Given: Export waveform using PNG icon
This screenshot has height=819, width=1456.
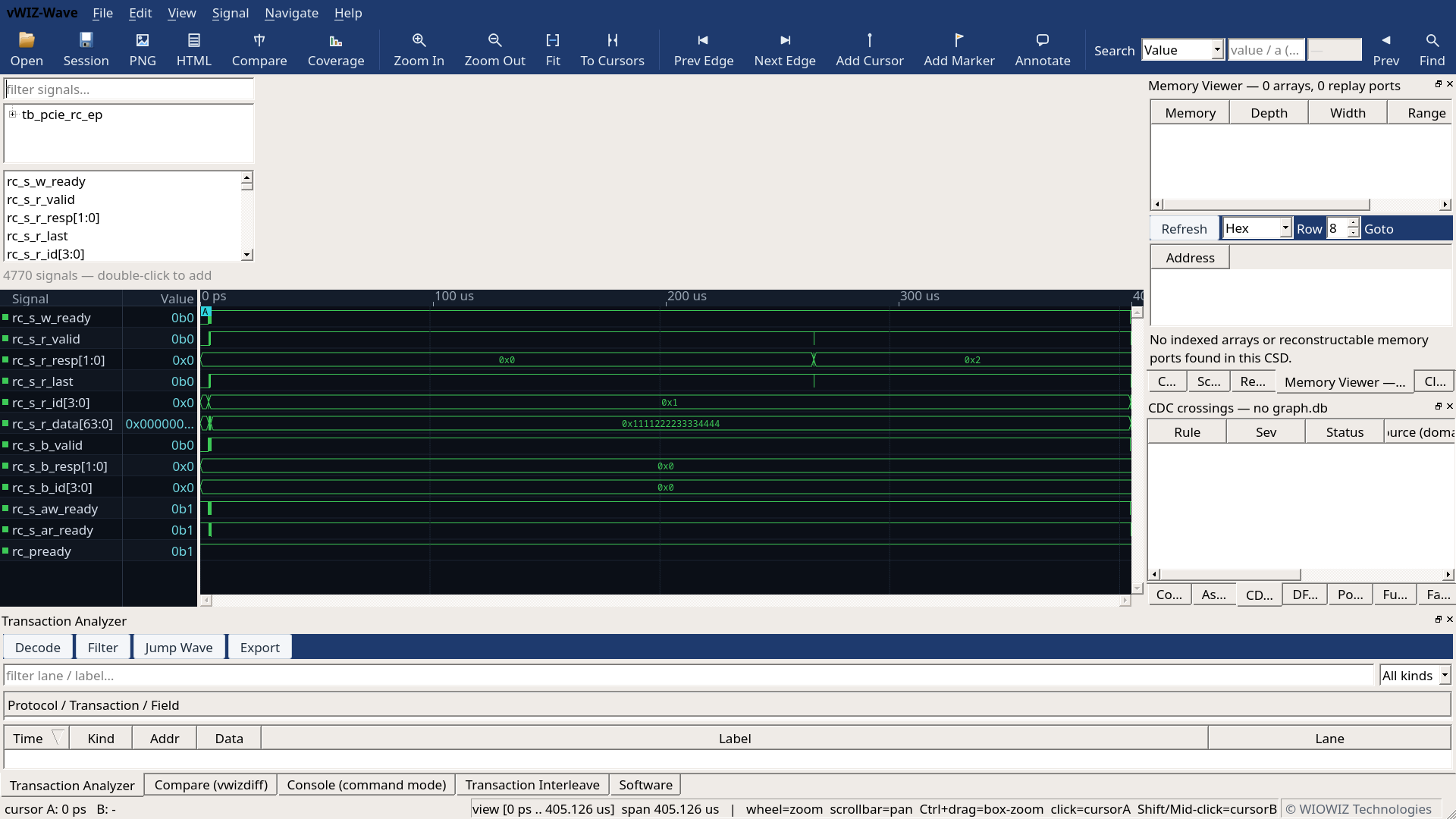Looking at the screenshot, I should coord(143,49).
